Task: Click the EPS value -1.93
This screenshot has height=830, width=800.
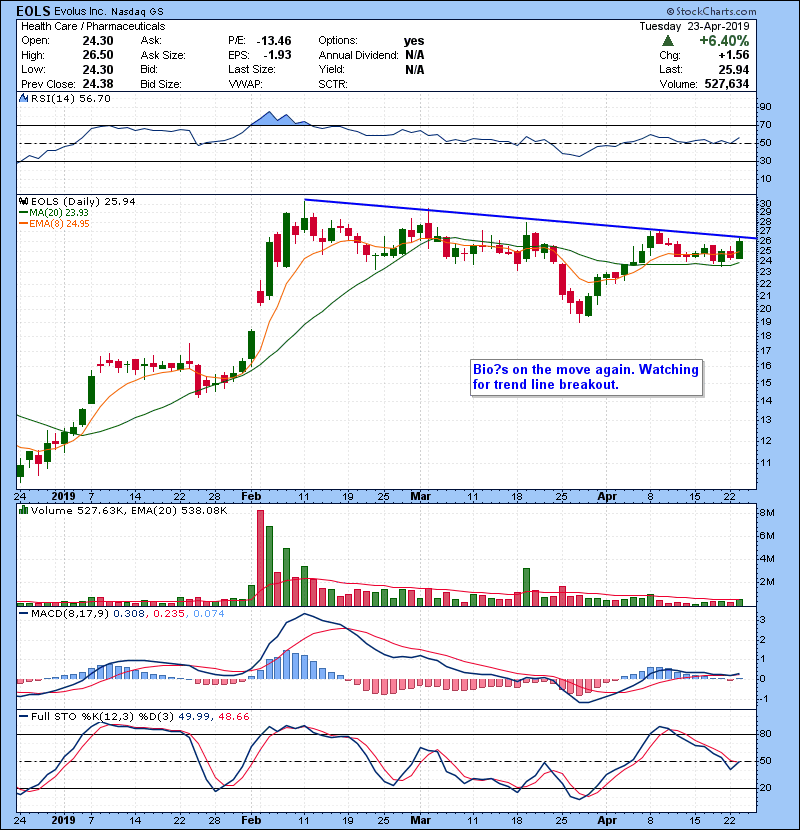Action: pos(277,55)
